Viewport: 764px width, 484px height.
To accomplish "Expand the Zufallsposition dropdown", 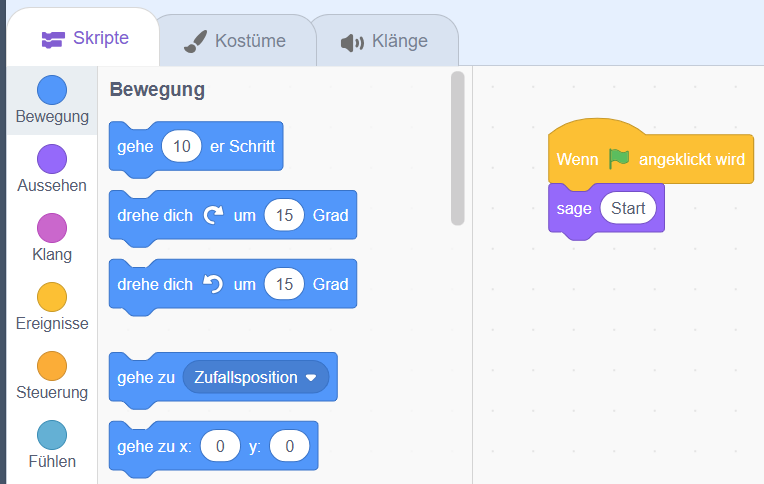I will 310,378.
